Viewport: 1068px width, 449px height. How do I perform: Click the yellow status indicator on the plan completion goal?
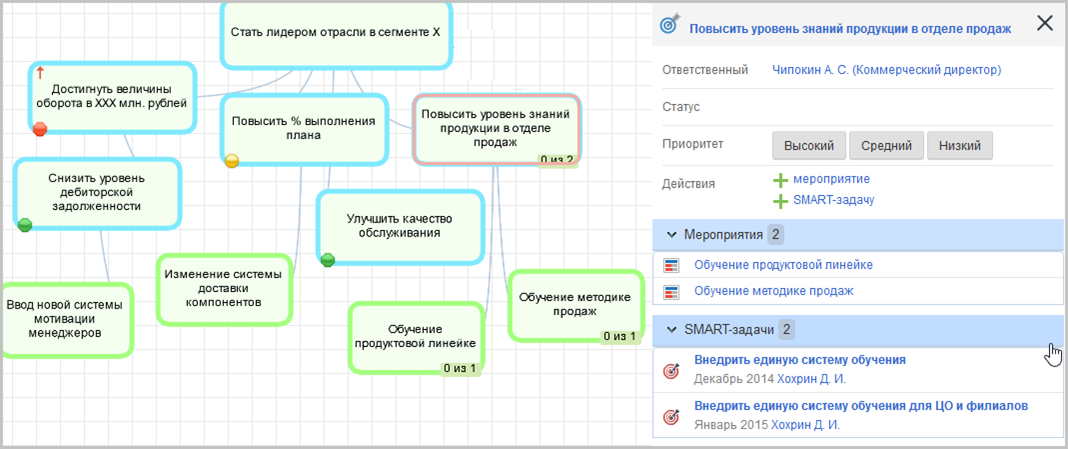(x=232, y=161)
